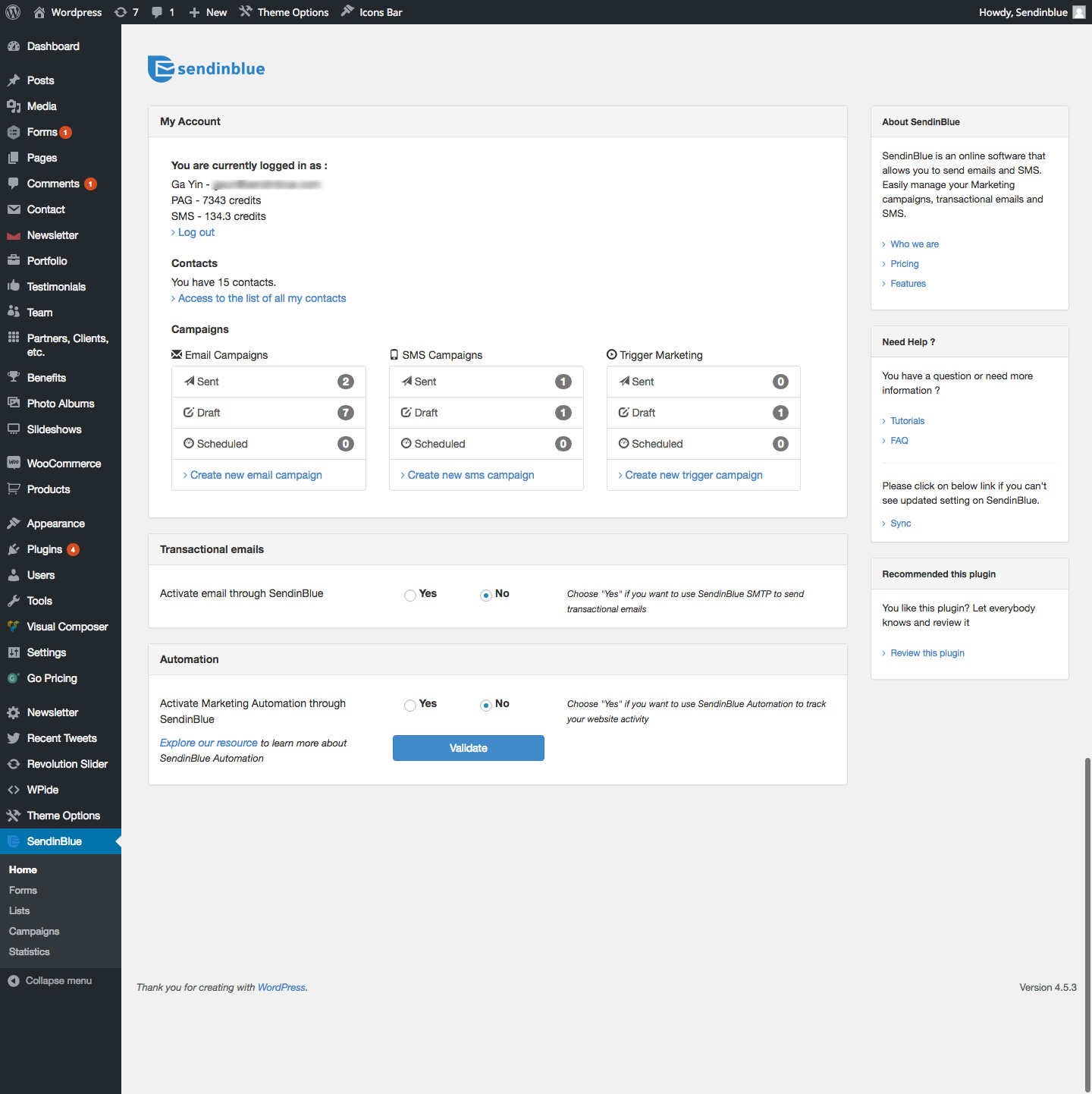
Task: Open the Campaigns submenu under SendinBlue
Action: pos(34,932)
